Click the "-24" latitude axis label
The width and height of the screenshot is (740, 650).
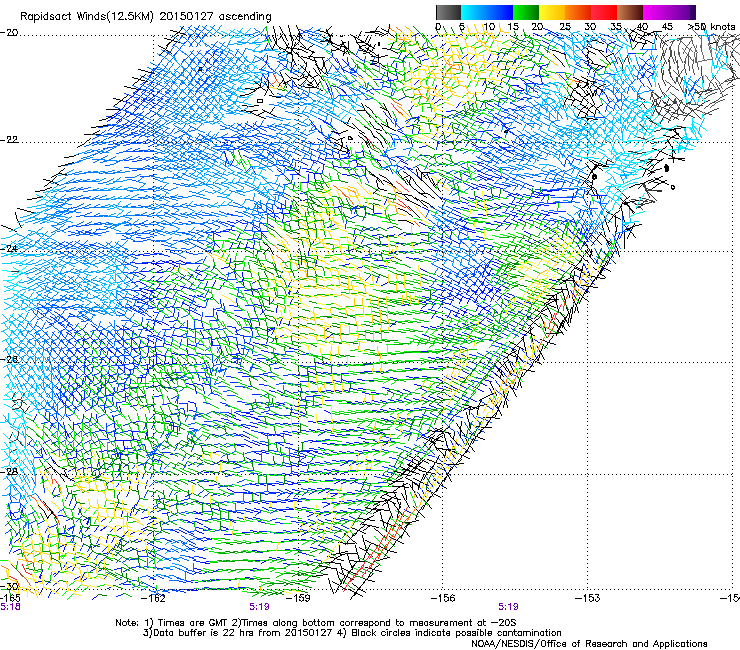tap(9, 248)
